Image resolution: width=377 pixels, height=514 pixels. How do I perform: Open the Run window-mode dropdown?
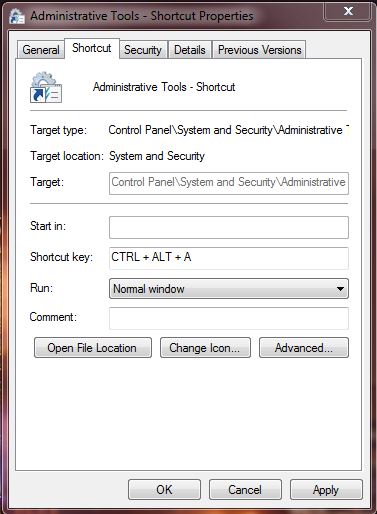(x=229, y=289)
